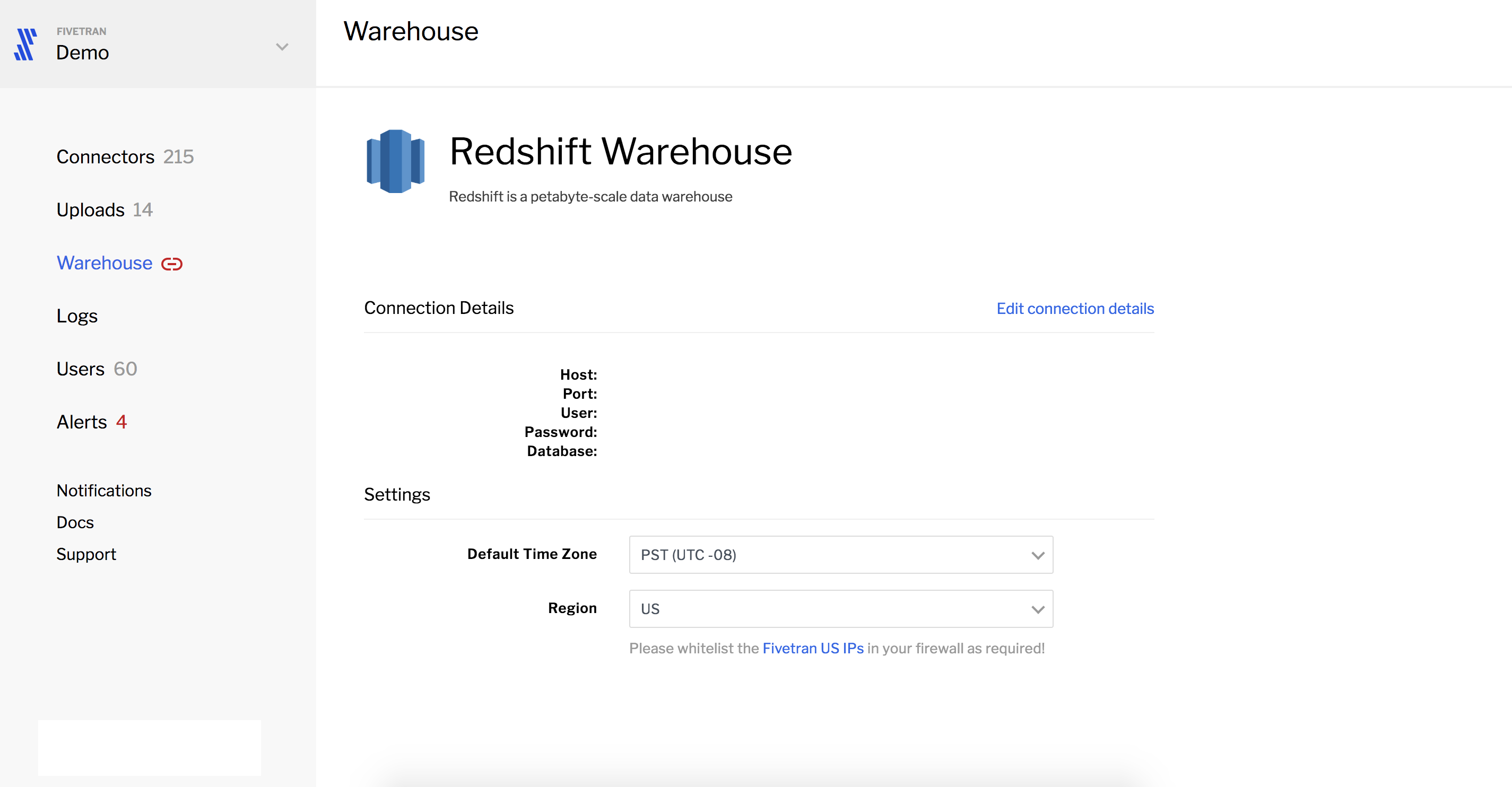Click the Logs navigation item icon
The height and width of the screenshot is (787, 1512).
point(77,316)
